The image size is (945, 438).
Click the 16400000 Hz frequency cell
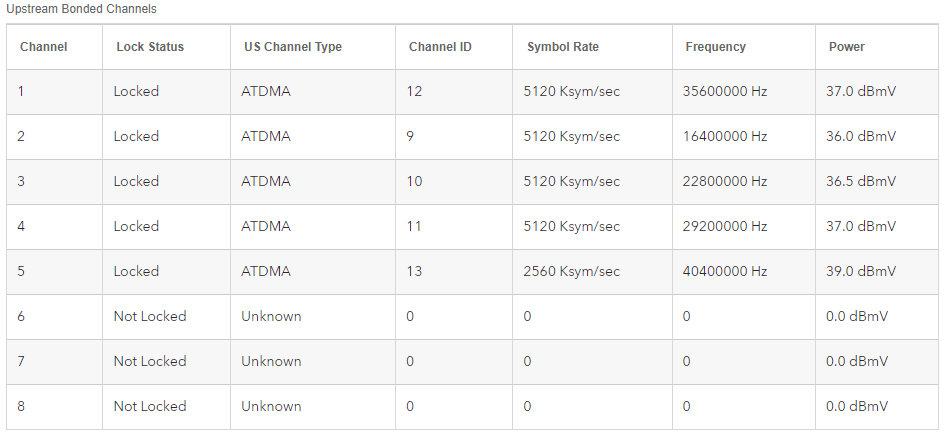(x=724, y=137)
